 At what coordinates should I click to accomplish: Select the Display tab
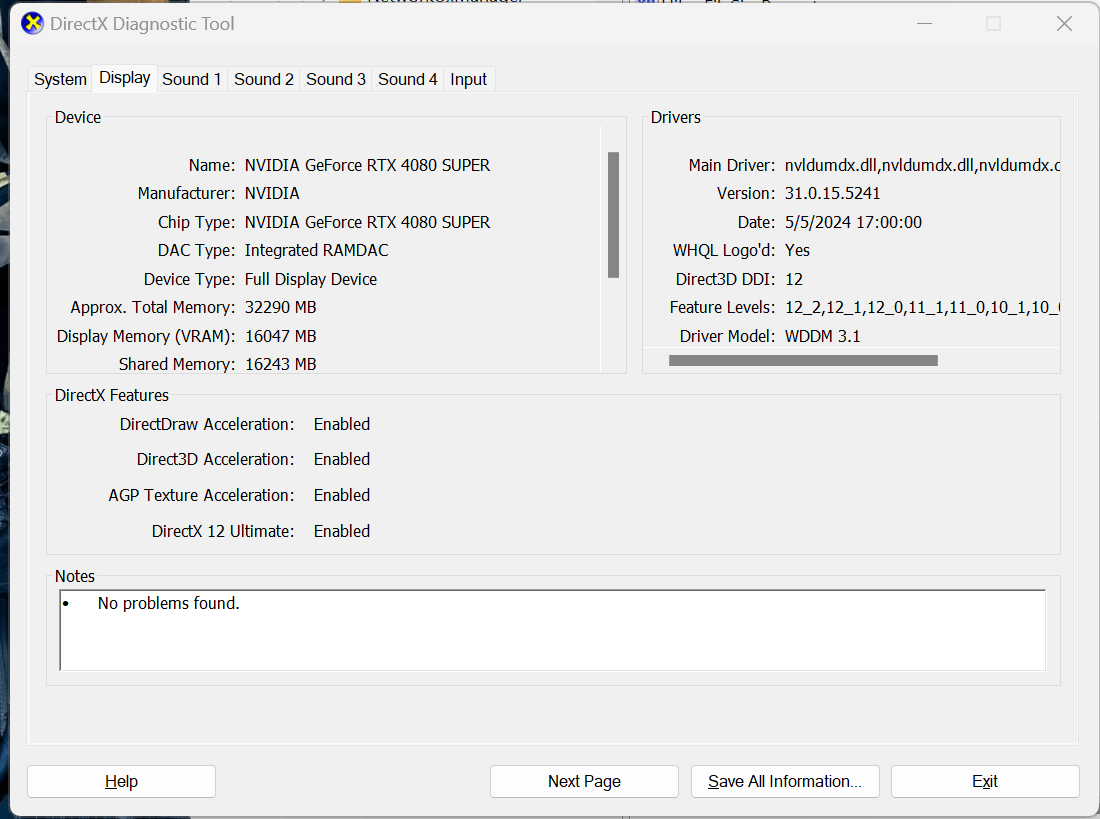click(x=125, y=78)
